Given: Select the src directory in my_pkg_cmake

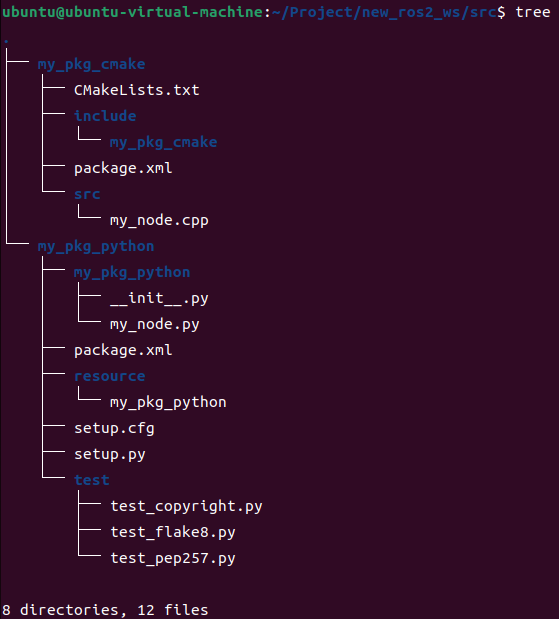Looking at the screenshot, I should 87,194.
